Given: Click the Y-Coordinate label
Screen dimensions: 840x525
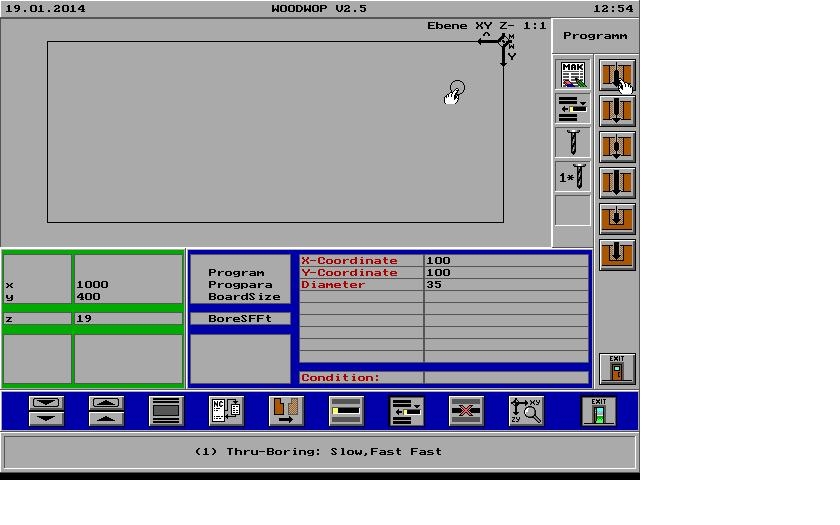Looking at the screenshot, I should 349,272.
